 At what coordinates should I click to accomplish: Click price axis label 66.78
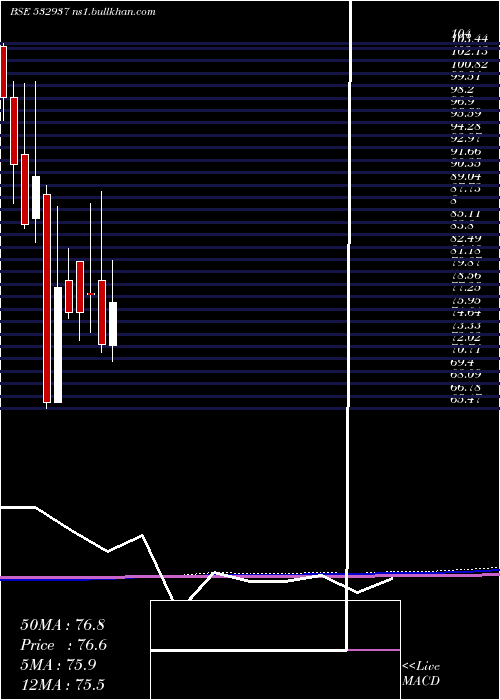467,388
